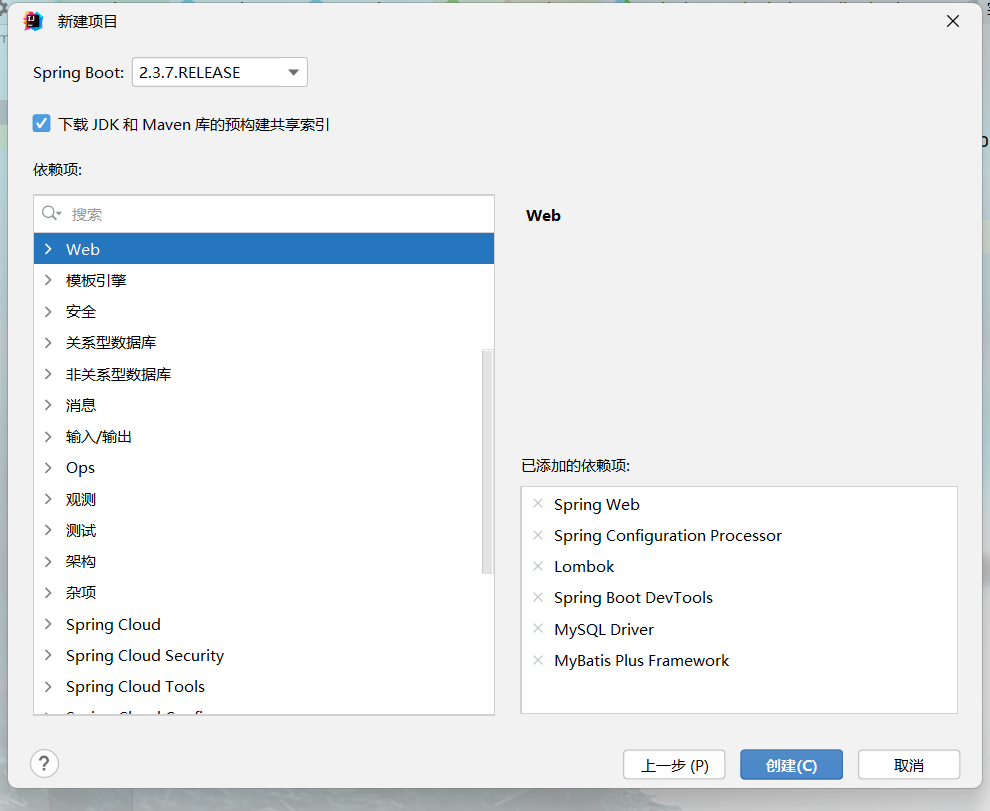
Task: Disable 下载 JDK 和 Maven 库的预构建共享索引 checkbox
Action: coord(41,123)
